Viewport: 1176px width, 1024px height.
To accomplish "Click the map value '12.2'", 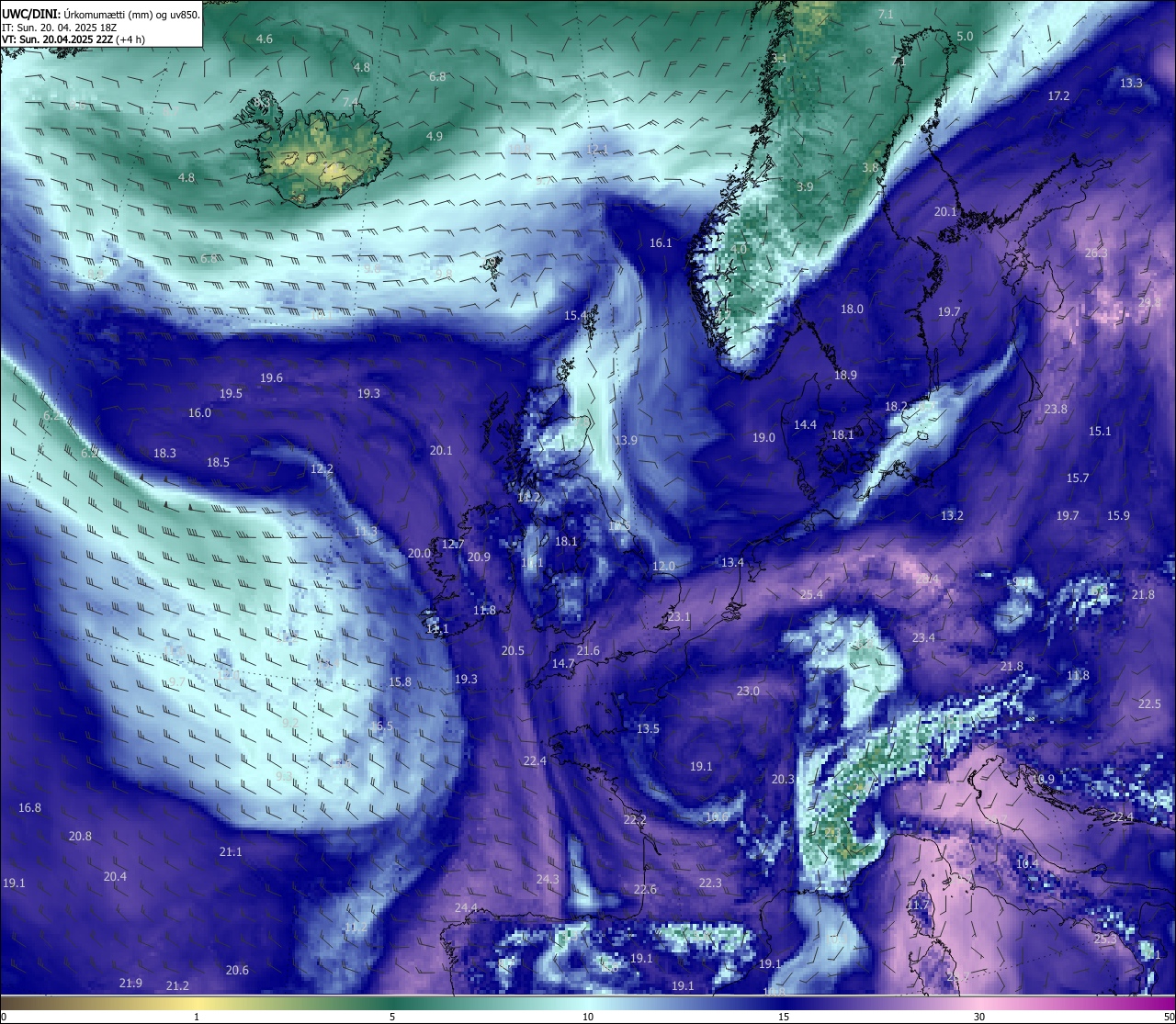I will click(x=322, y=468).
